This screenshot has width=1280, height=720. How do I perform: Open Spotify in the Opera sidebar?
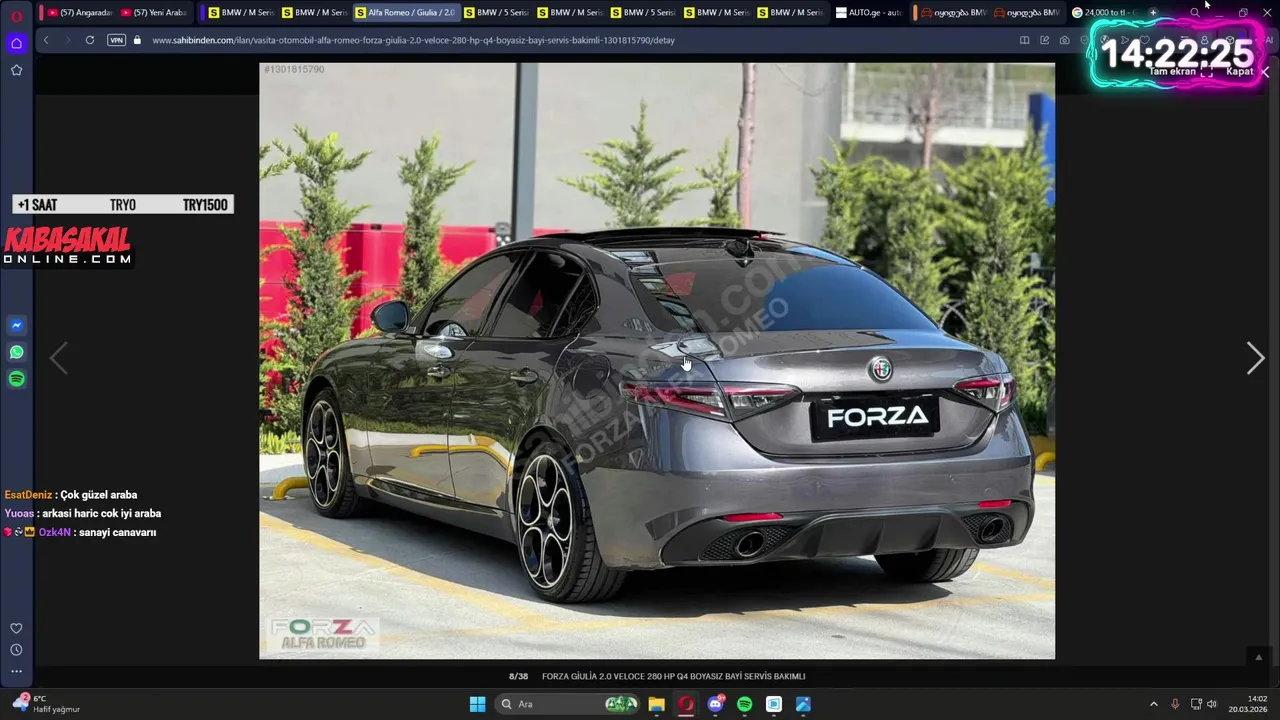(x=16, y=379)
